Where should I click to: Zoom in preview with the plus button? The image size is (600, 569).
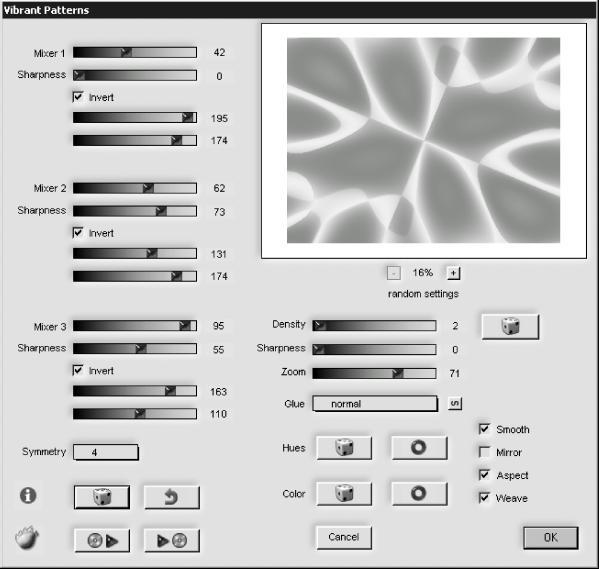(x=453, y=273)
